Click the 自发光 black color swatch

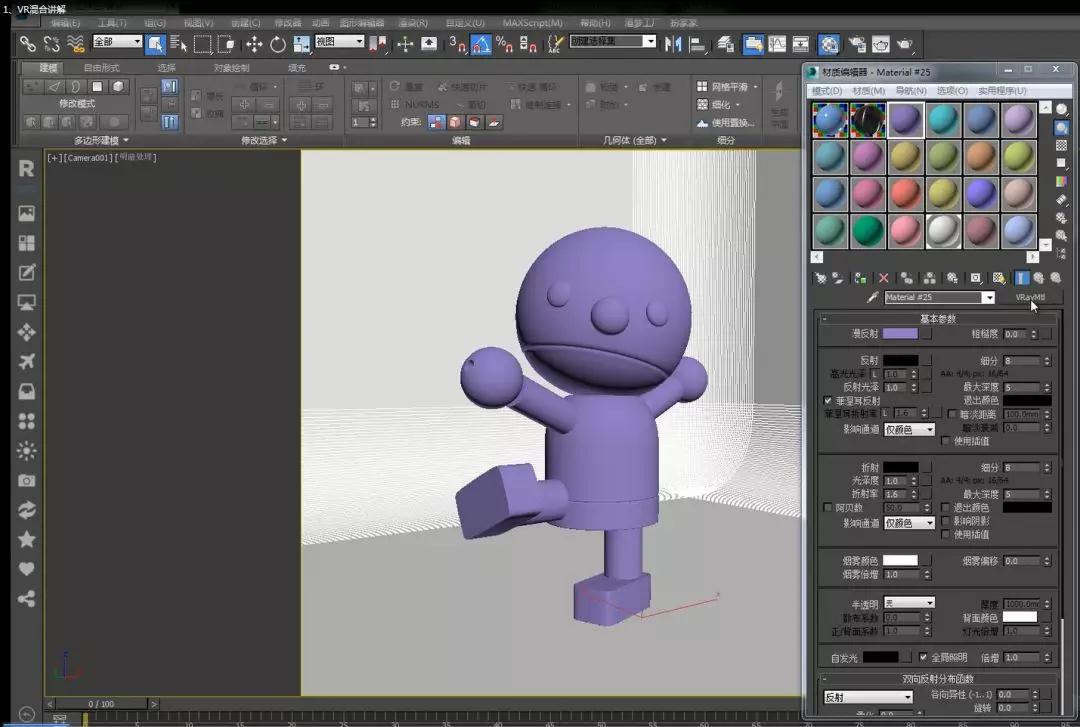(880, 657)
